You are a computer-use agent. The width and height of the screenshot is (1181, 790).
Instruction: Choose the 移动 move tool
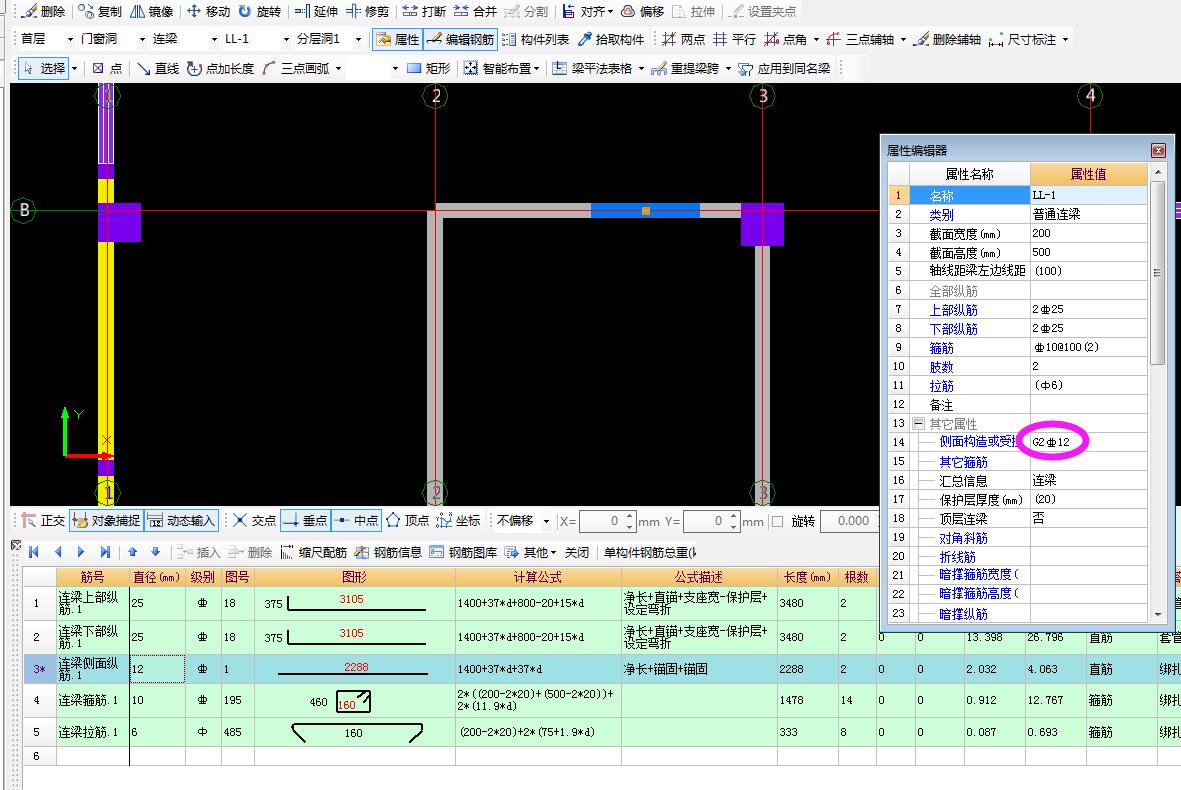tap(209, 11)
